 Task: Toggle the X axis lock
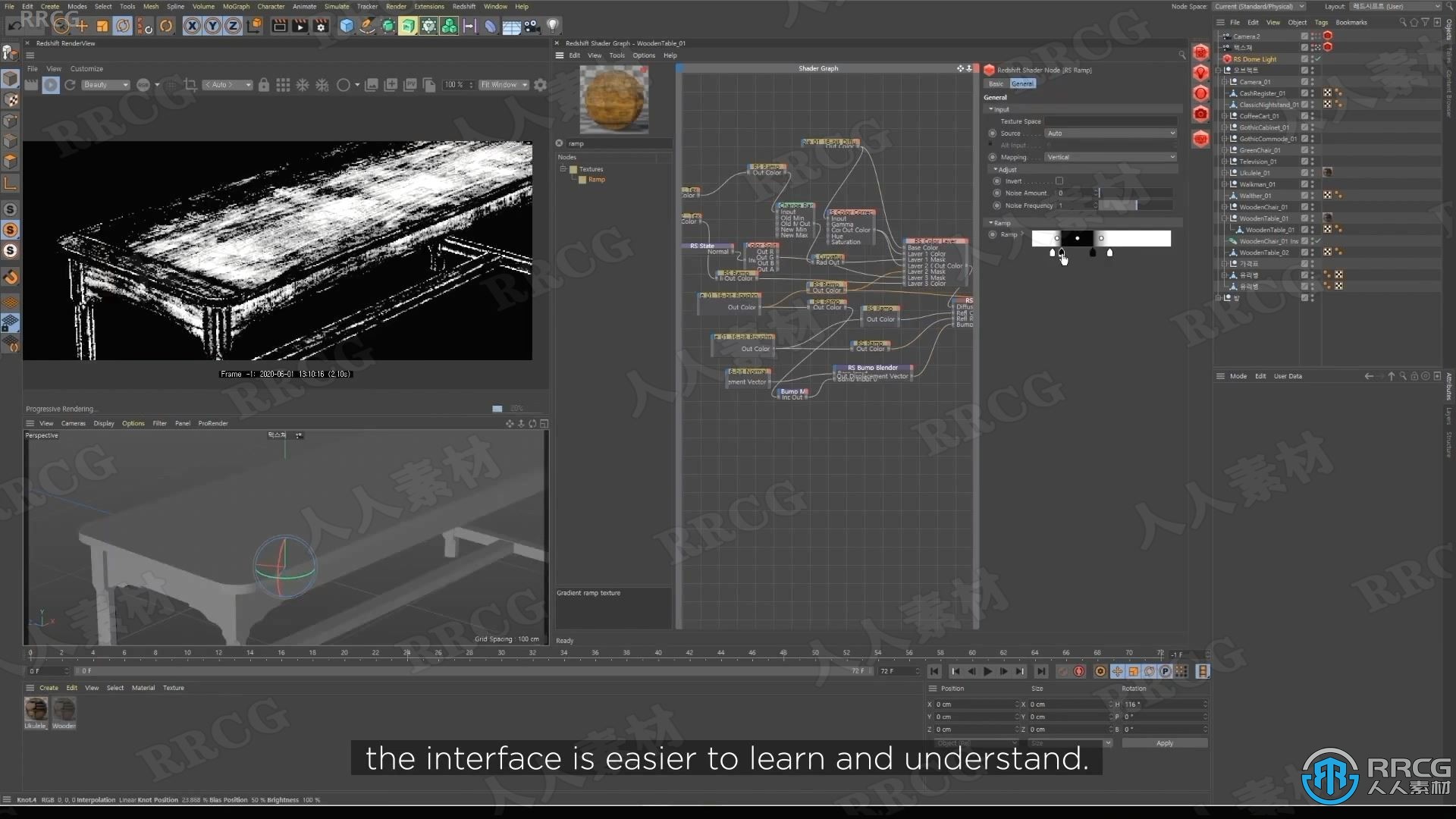193,27
